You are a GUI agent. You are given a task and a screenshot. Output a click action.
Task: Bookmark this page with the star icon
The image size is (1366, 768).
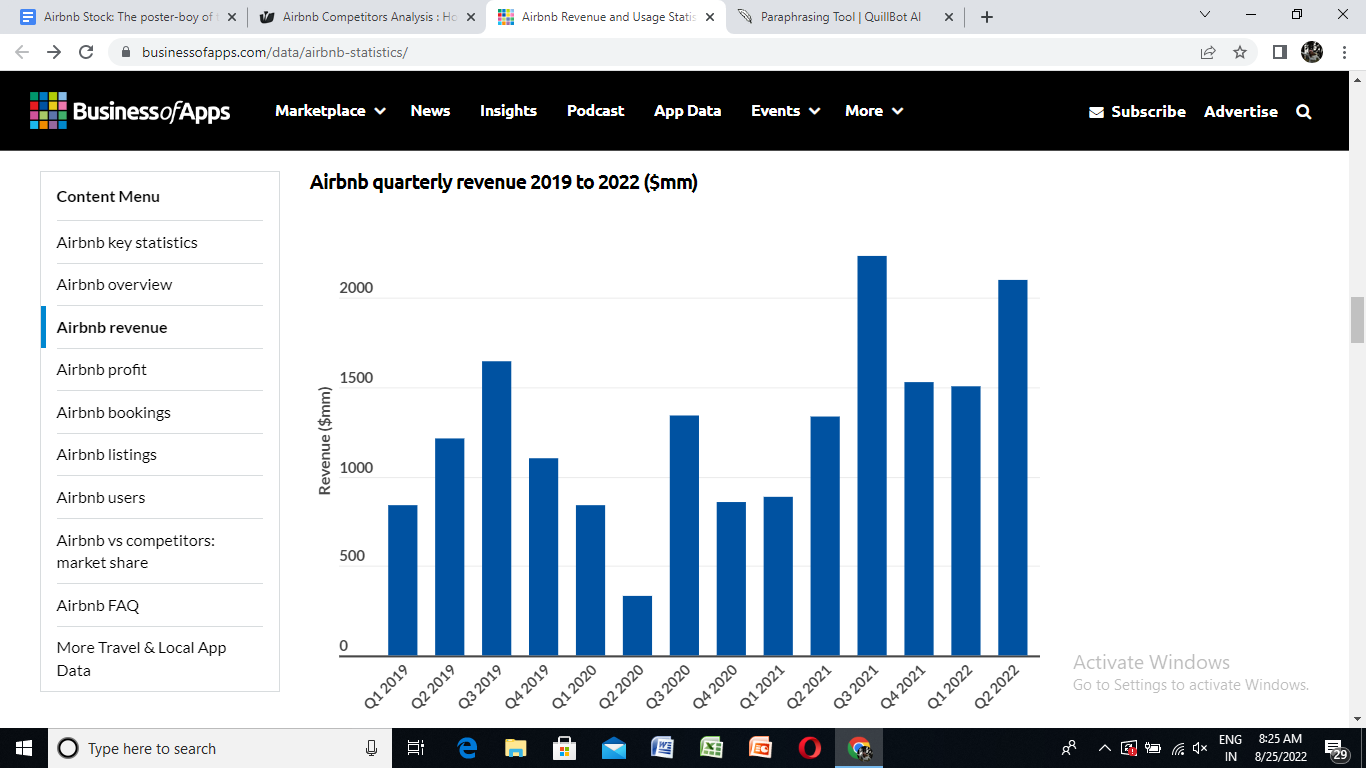click(1240, 52)
